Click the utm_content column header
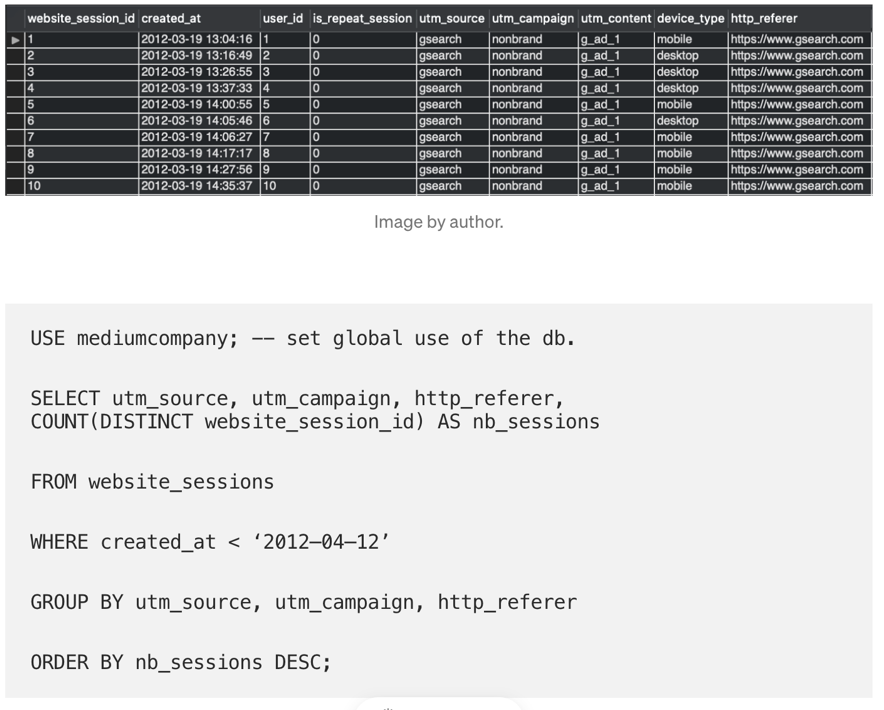Viewport: 884px width, 710px height. (x=615, y=18)
